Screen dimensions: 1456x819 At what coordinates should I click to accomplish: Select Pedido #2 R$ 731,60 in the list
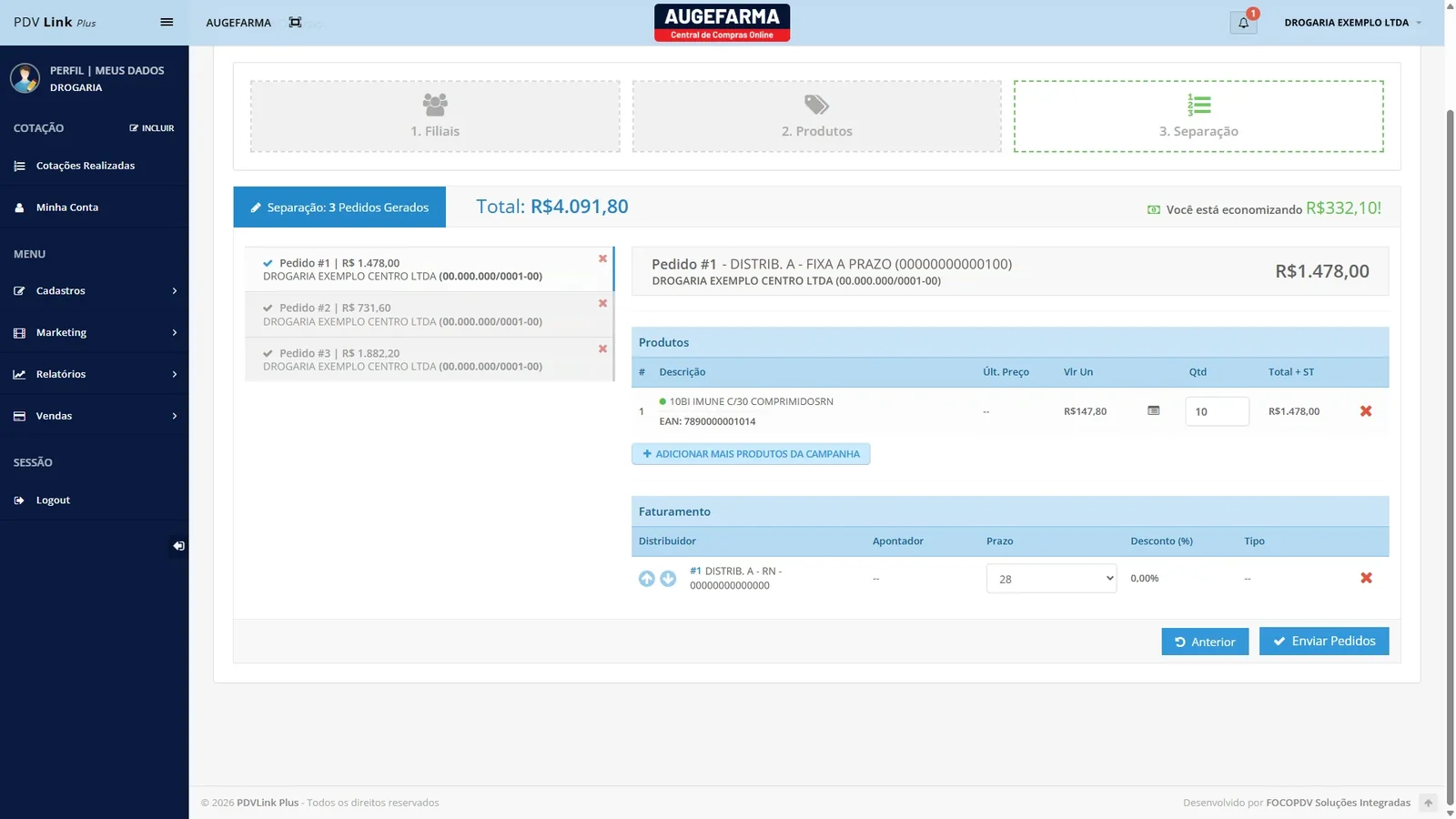[428, 315]
